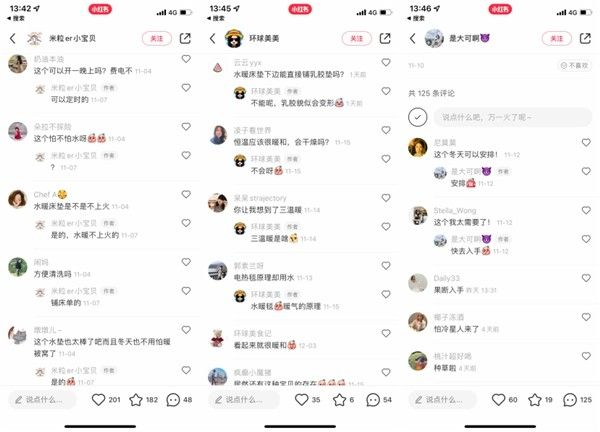Tap the 不喜欢 dislike label
The image size is (600, 432).
(x=574, y=65)
